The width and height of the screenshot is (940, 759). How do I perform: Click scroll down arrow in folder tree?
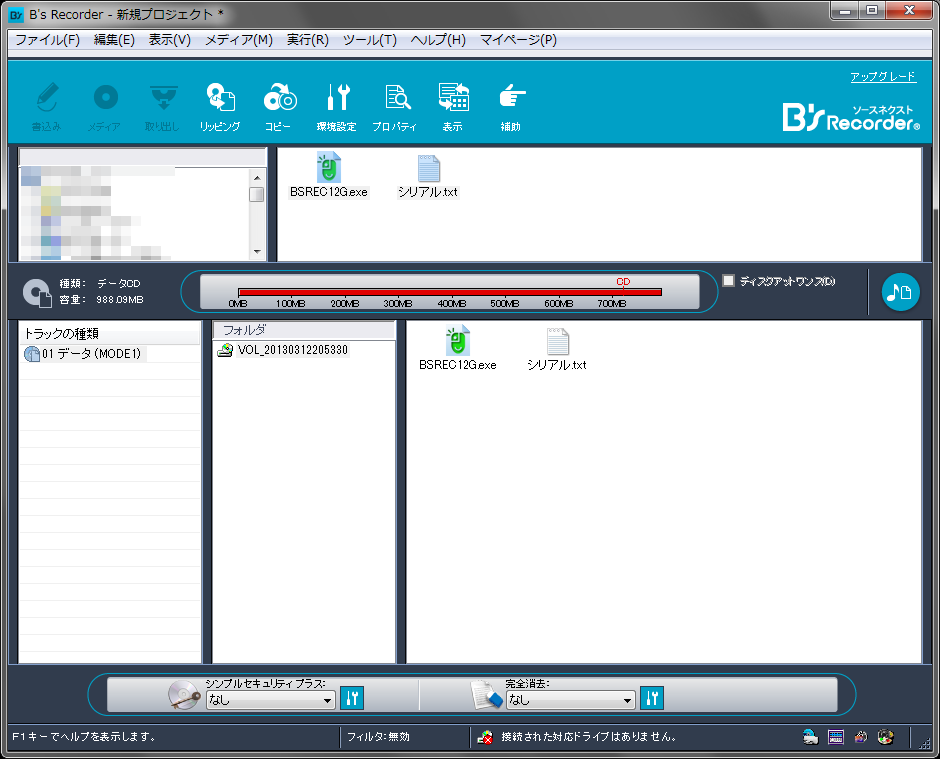(257, 251)
